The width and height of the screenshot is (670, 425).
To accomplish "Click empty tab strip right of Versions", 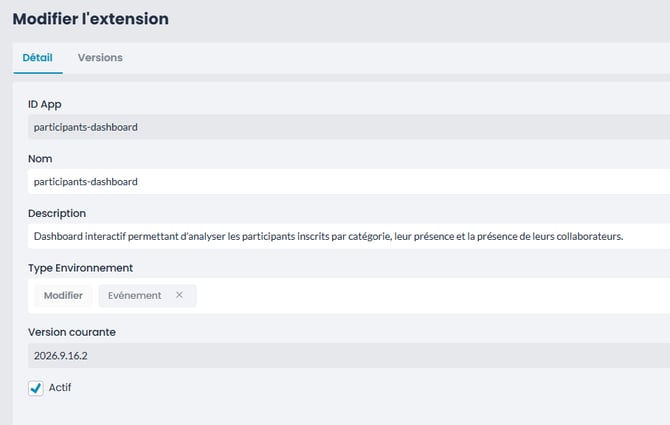I will click(385, 58).
